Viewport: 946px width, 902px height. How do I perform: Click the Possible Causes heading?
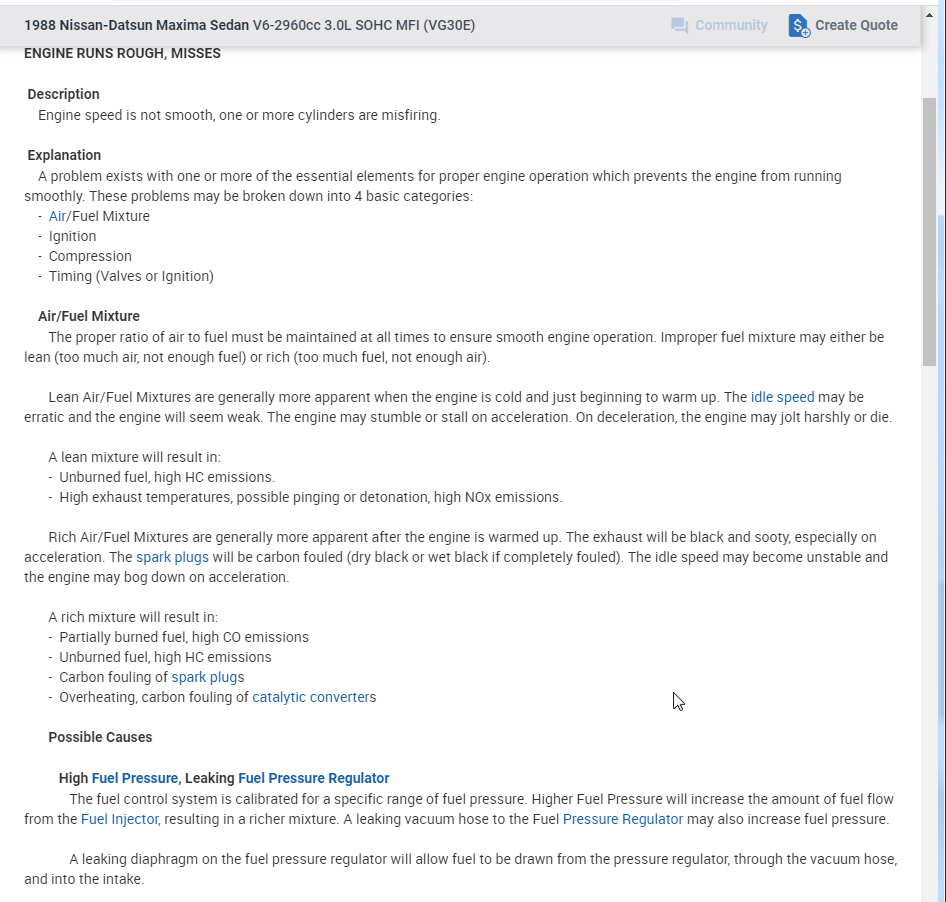pyautogui.click(x=100, y=737)
